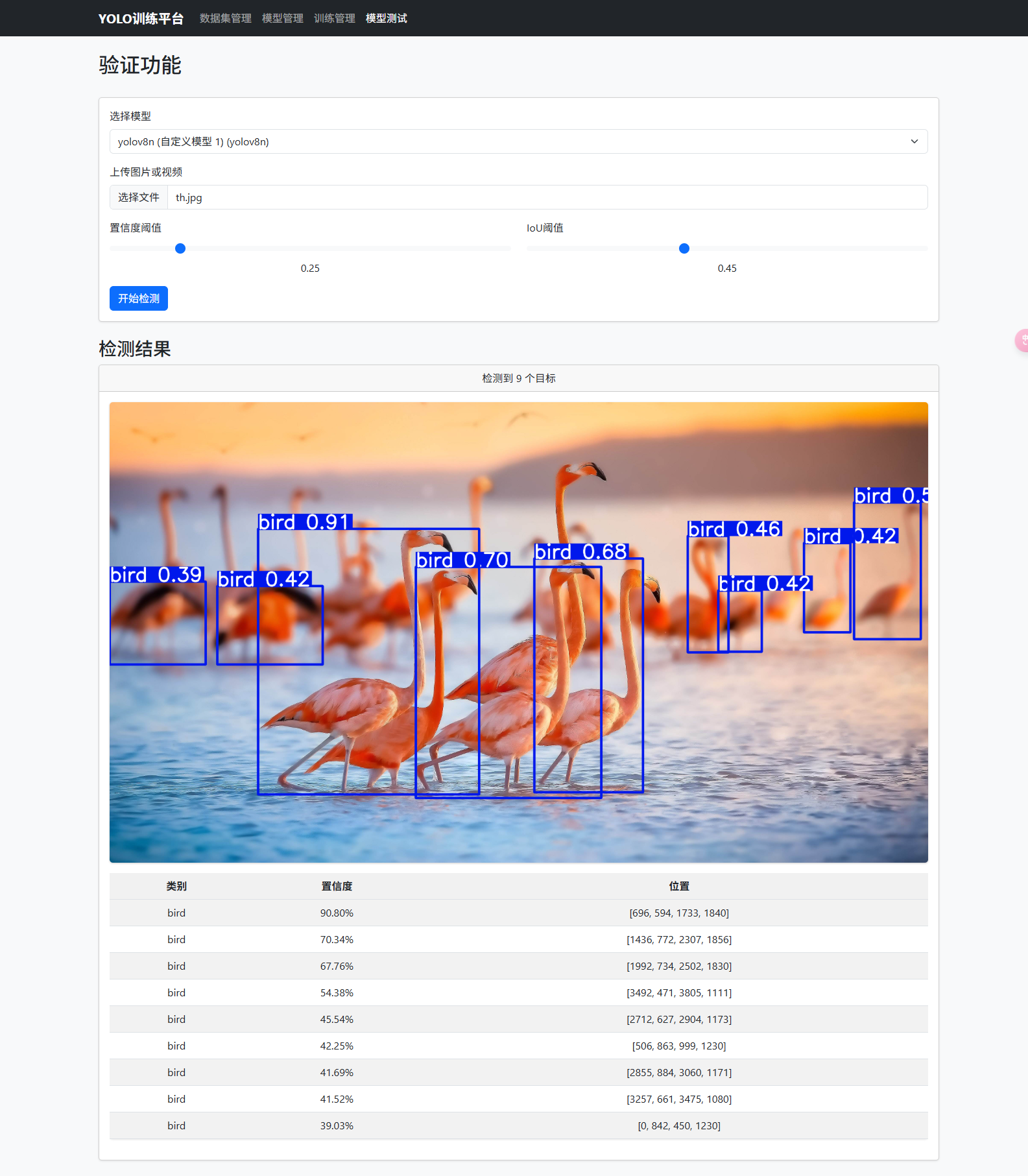Select the table row with 90.80% confidence

[x=518, y=913]
